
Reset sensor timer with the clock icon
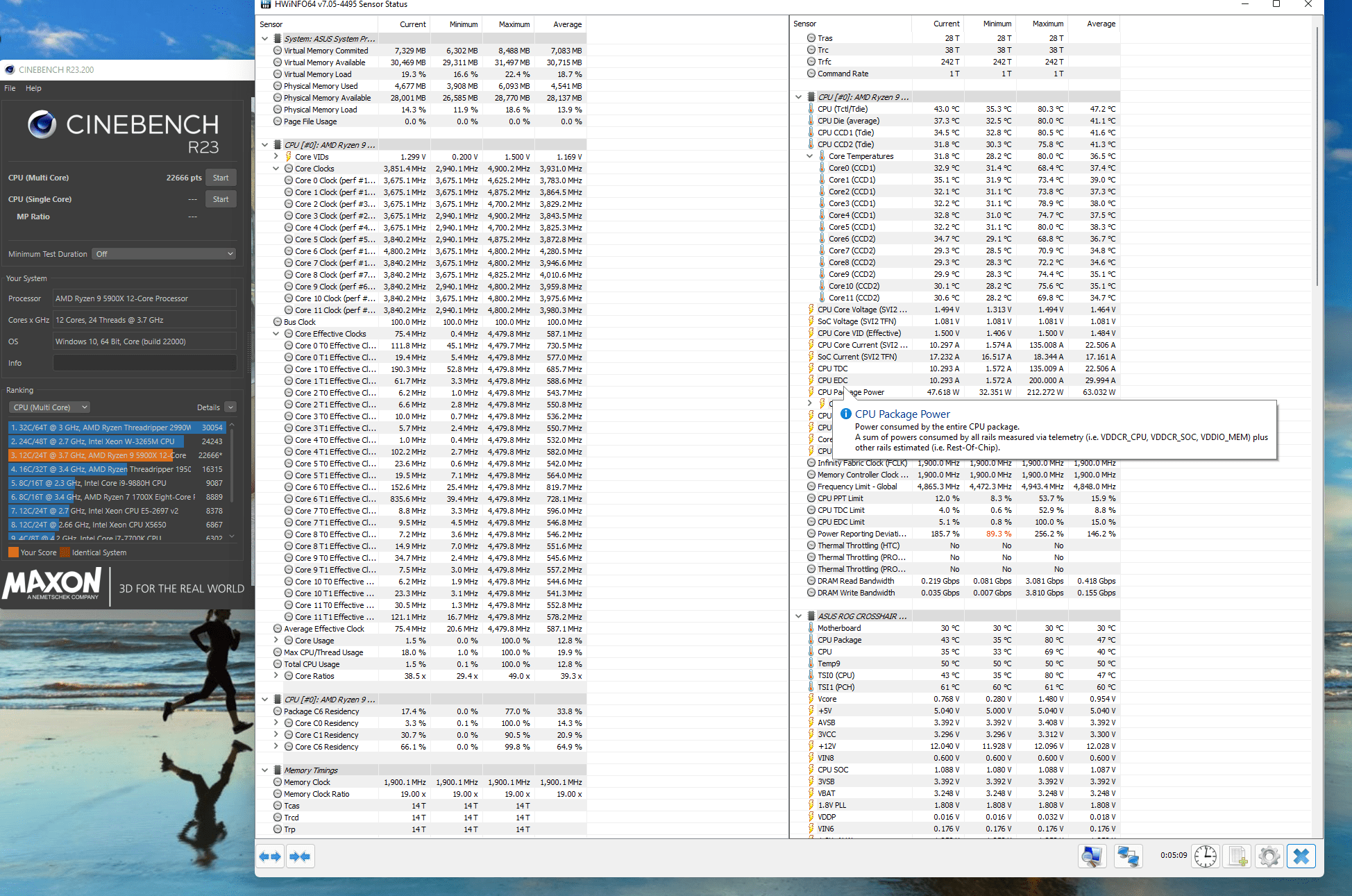click(x=1206, y=856)
